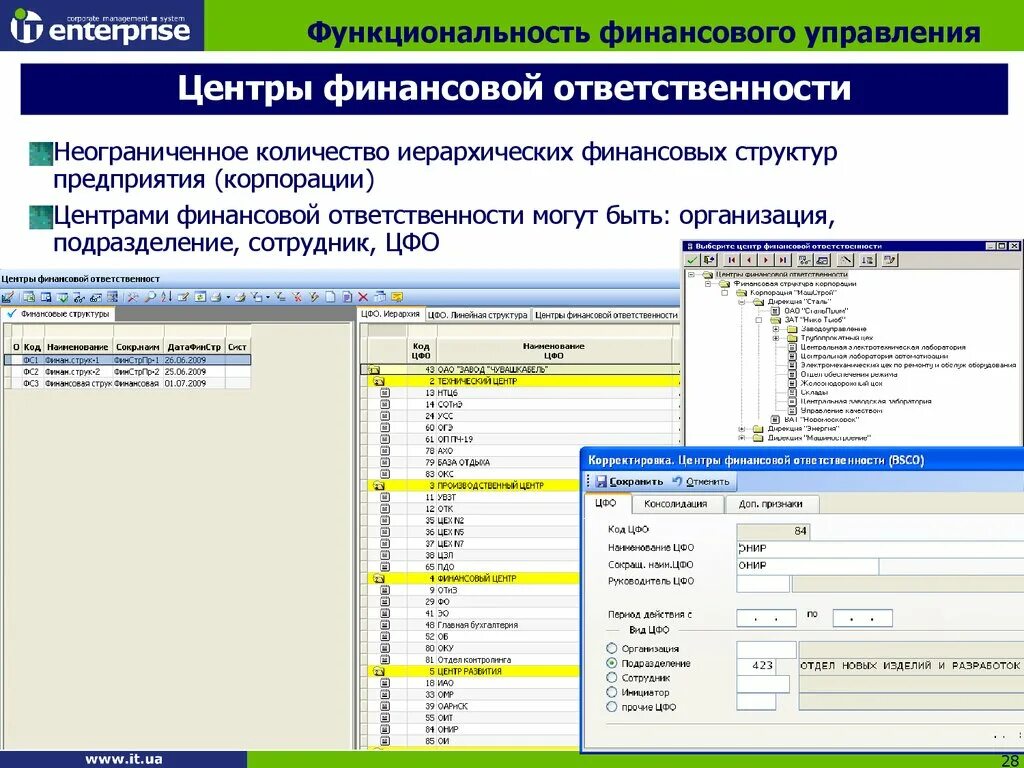1024x768 pixels.
Task: Jump to last record arrow icon
Action: [x=783, y=260]
